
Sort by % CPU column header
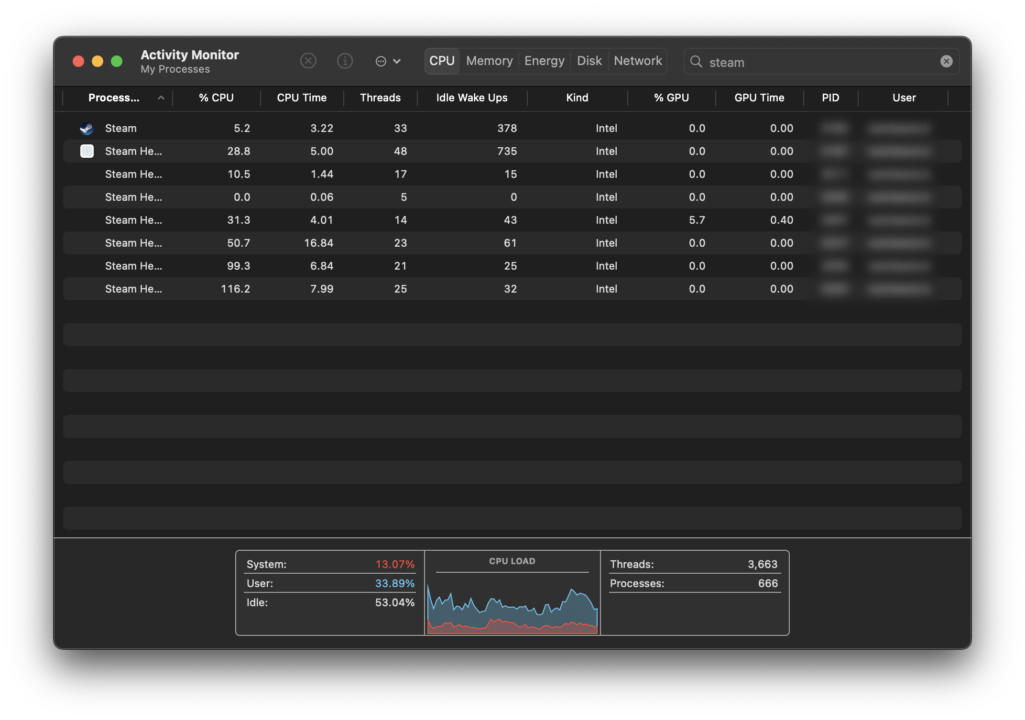point(216,97)
